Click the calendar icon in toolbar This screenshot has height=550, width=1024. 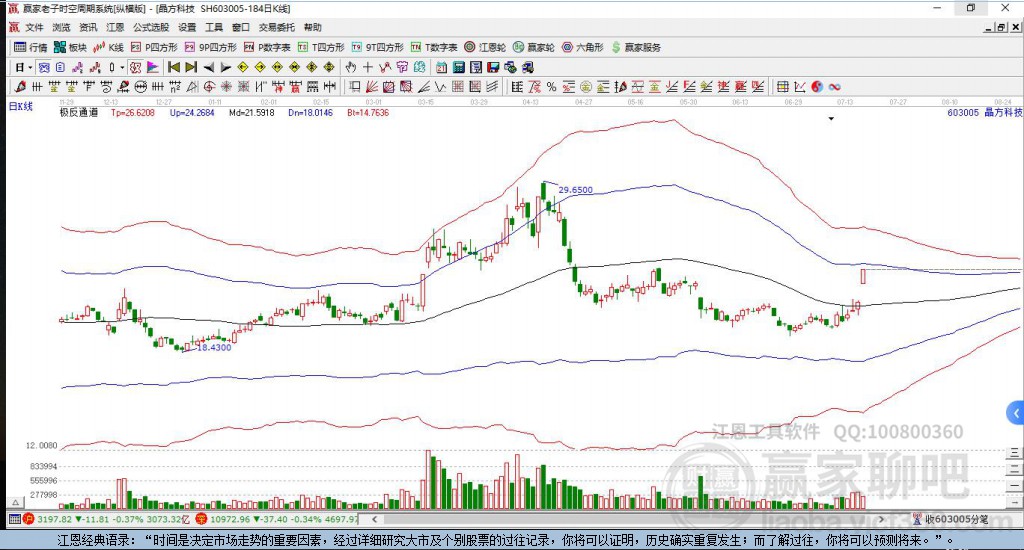click(441, 67)
